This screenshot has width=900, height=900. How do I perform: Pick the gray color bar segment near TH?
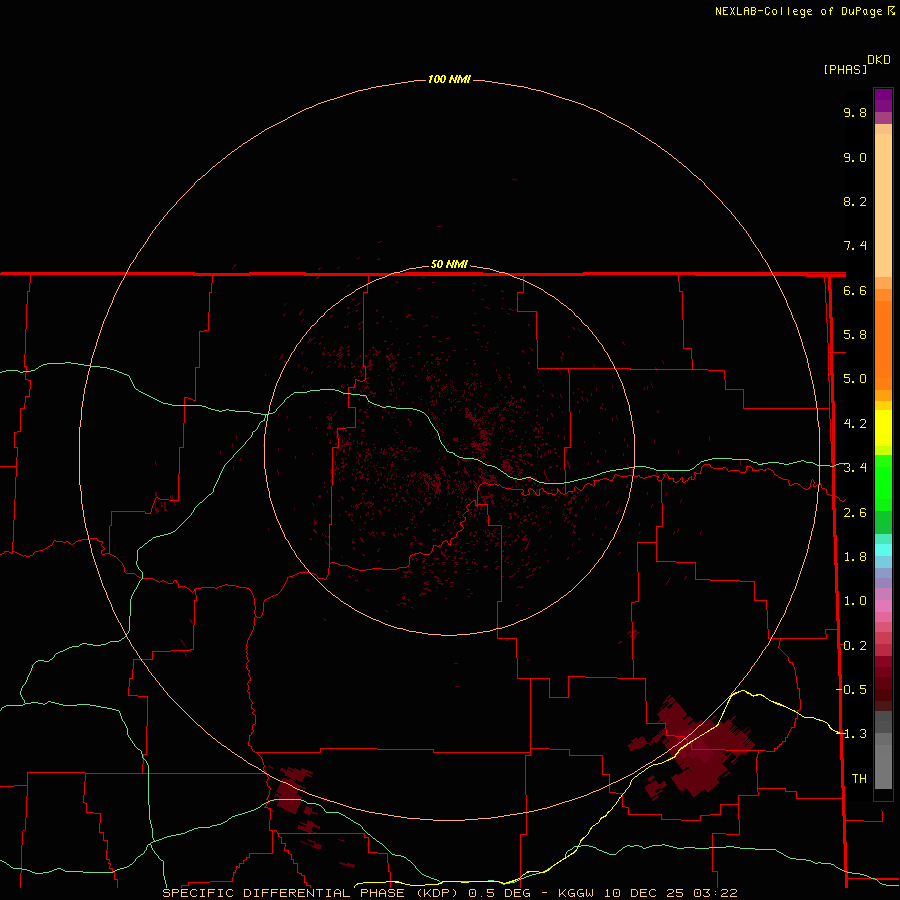[x=883, y=769]
